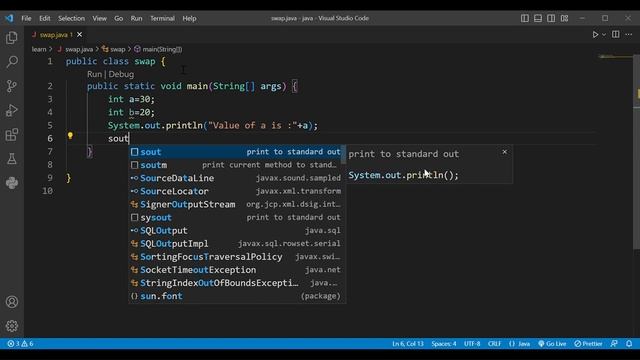Click the Run code lens link

tap(94, 74)
